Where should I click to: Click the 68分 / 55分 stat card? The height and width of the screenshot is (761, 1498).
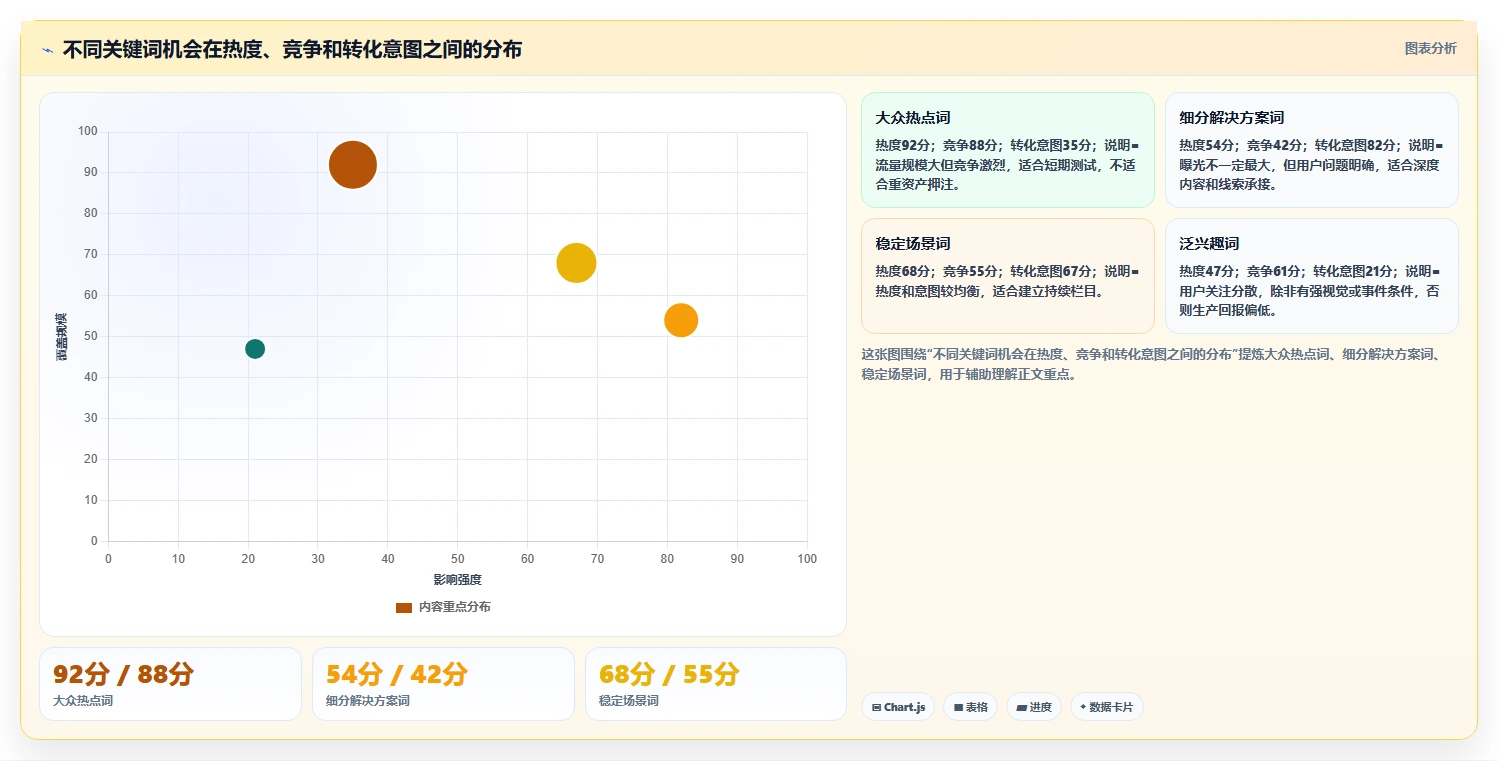pyautogui.click(x=716, y=684)
